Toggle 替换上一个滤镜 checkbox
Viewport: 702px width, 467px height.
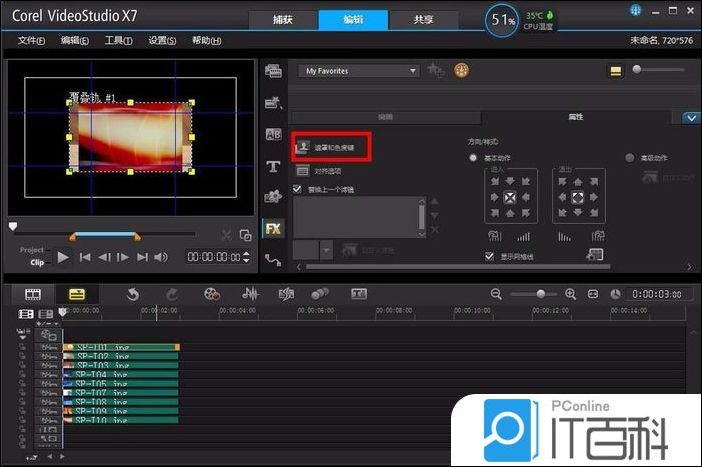297,189
